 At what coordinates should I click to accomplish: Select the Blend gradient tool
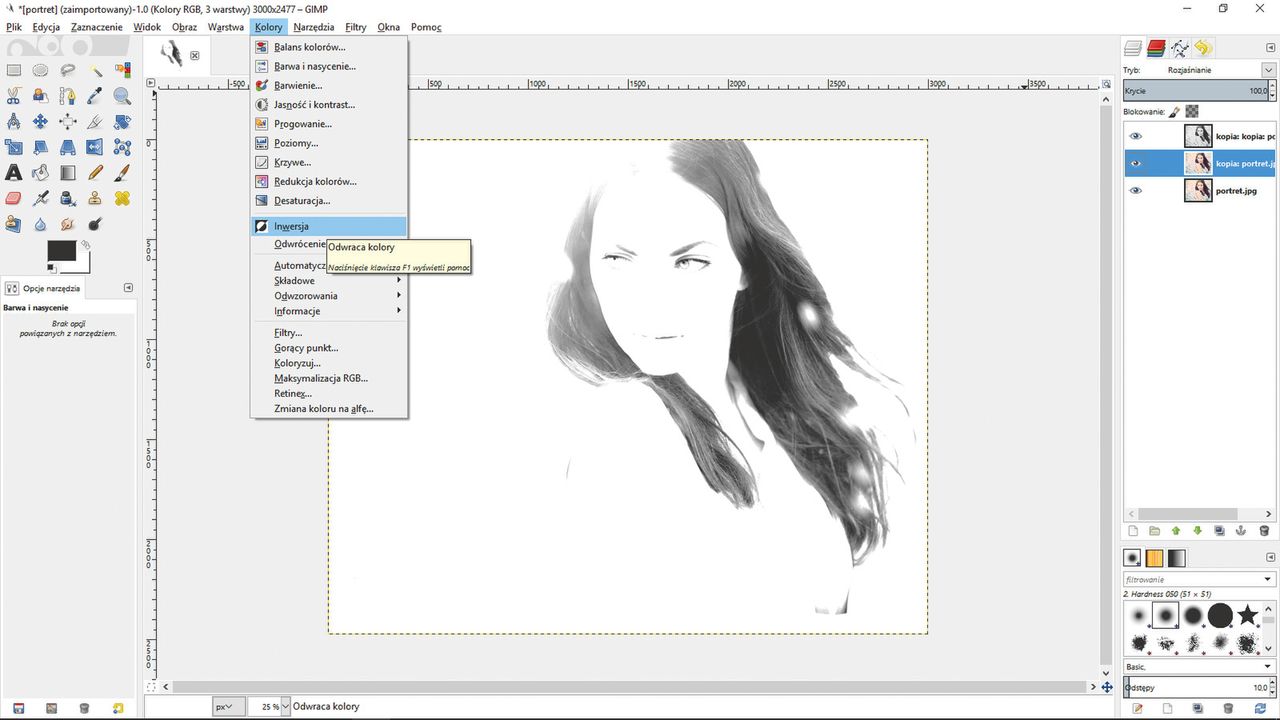click(68, 174)
